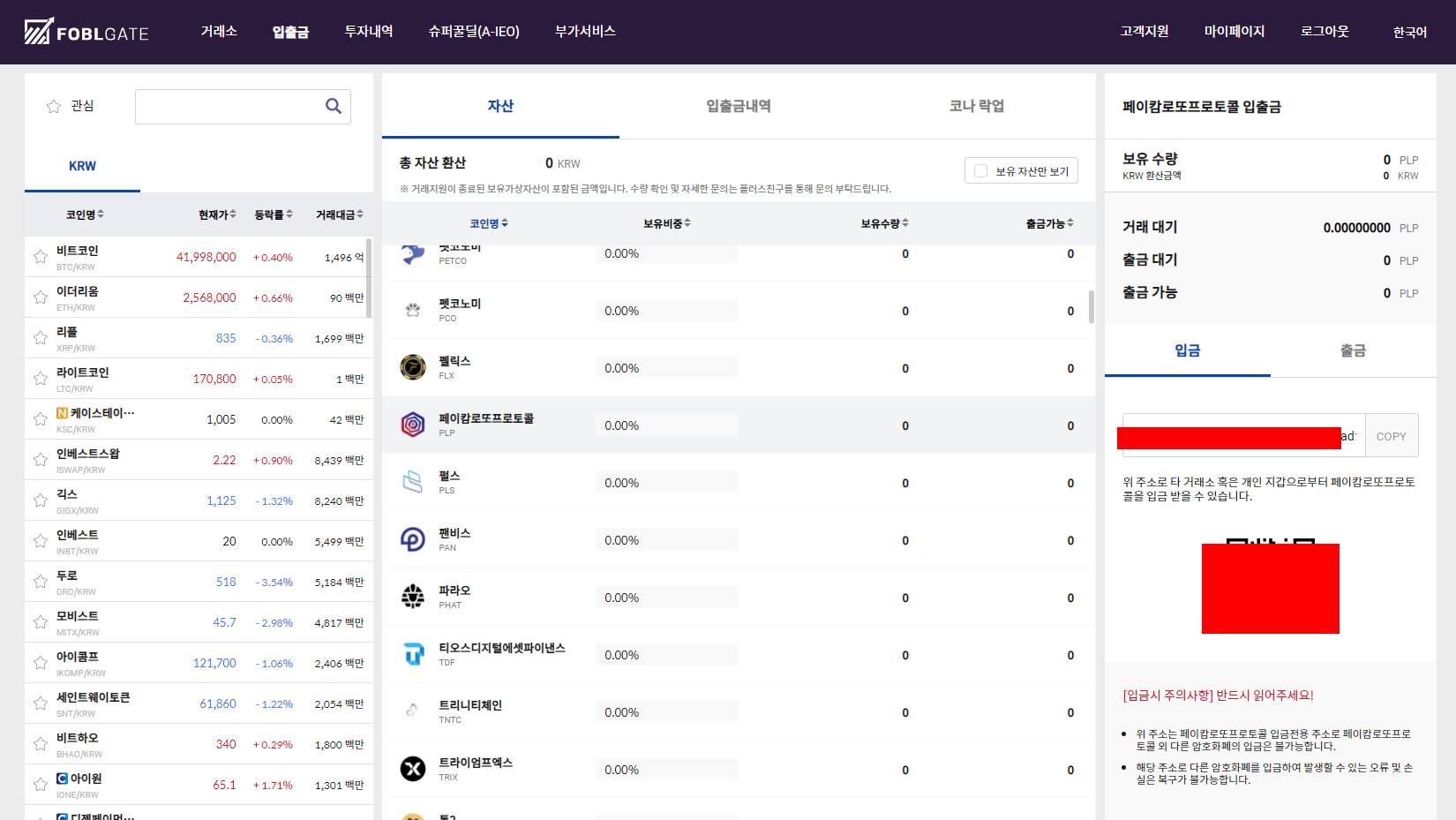
Task: Star 케이스테이 KSC/KRW as favorite
Action: tap(40, 419)
